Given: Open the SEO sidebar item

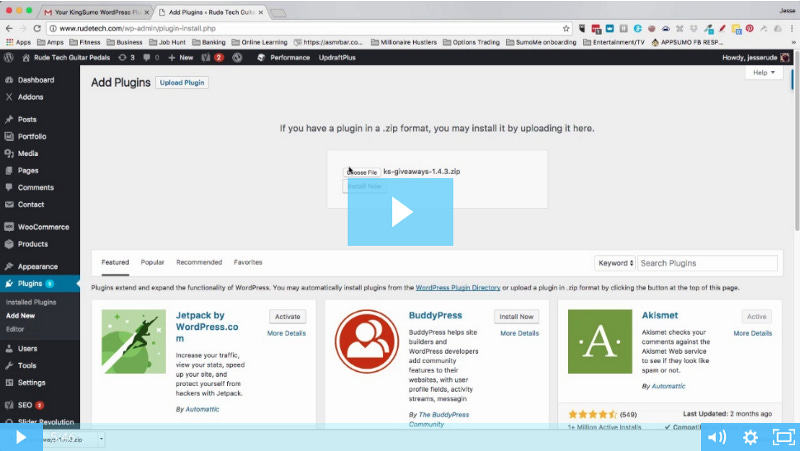Looking at the screenshot, I should point(24,405).
